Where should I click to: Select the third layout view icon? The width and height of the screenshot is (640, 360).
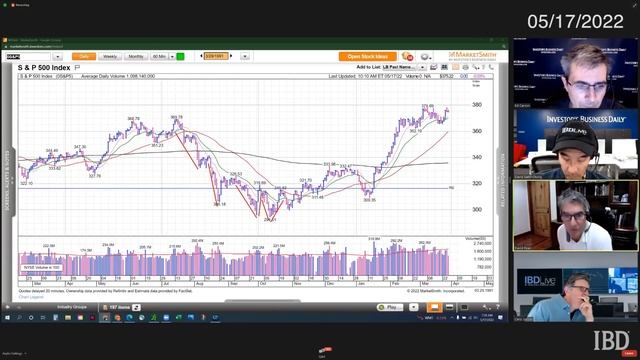click(464, 307)
